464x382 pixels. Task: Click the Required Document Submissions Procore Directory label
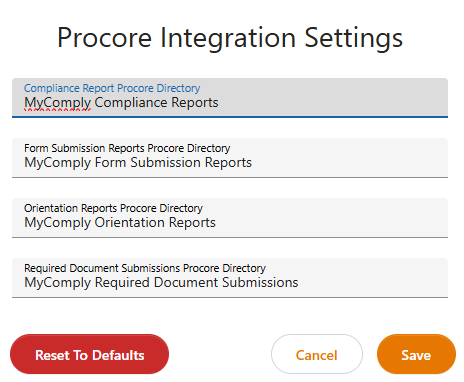(145, 268)
